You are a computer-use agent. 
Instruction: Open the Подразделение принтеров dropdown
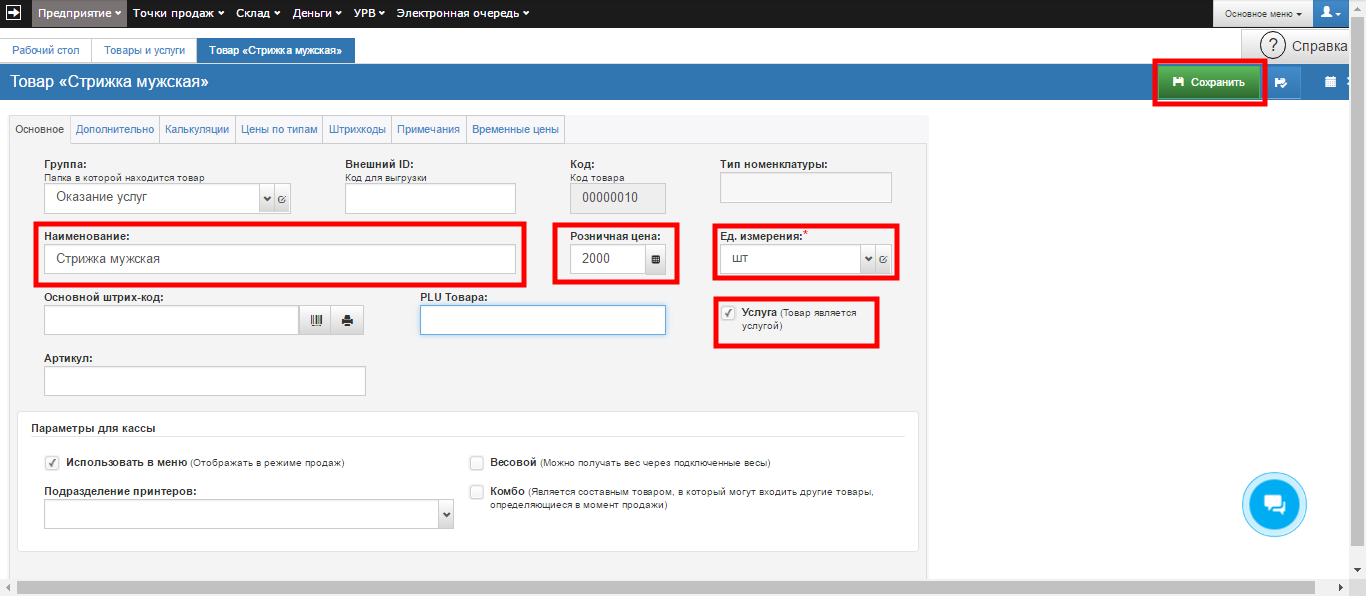pyautogui.click(x=445, y=514)
